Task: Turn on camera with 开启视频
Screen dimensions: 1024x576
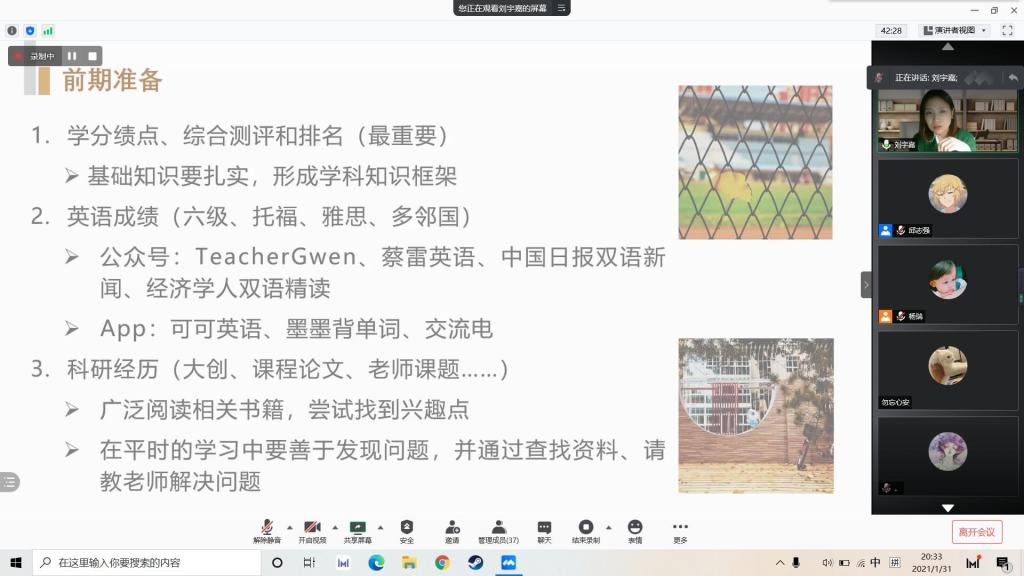Action: [x=312, y=530]
